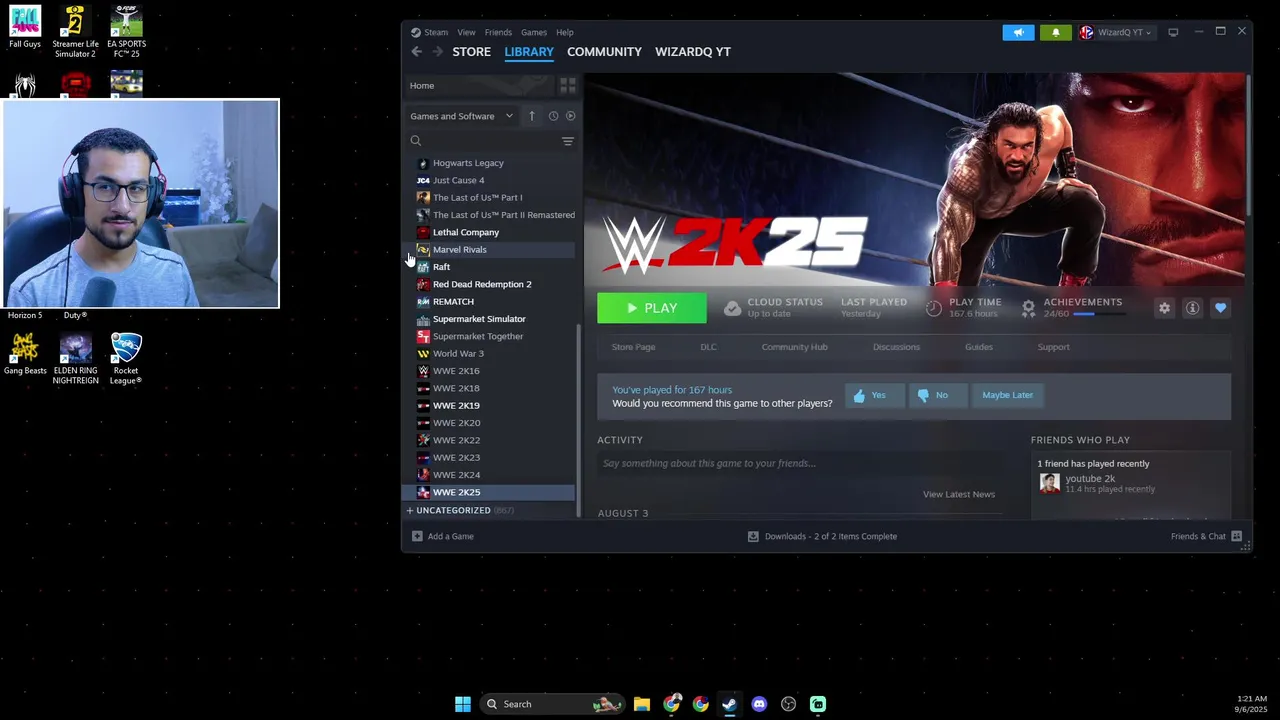
Task: Click the library search magnifier icon
Action: click(416, 141)
